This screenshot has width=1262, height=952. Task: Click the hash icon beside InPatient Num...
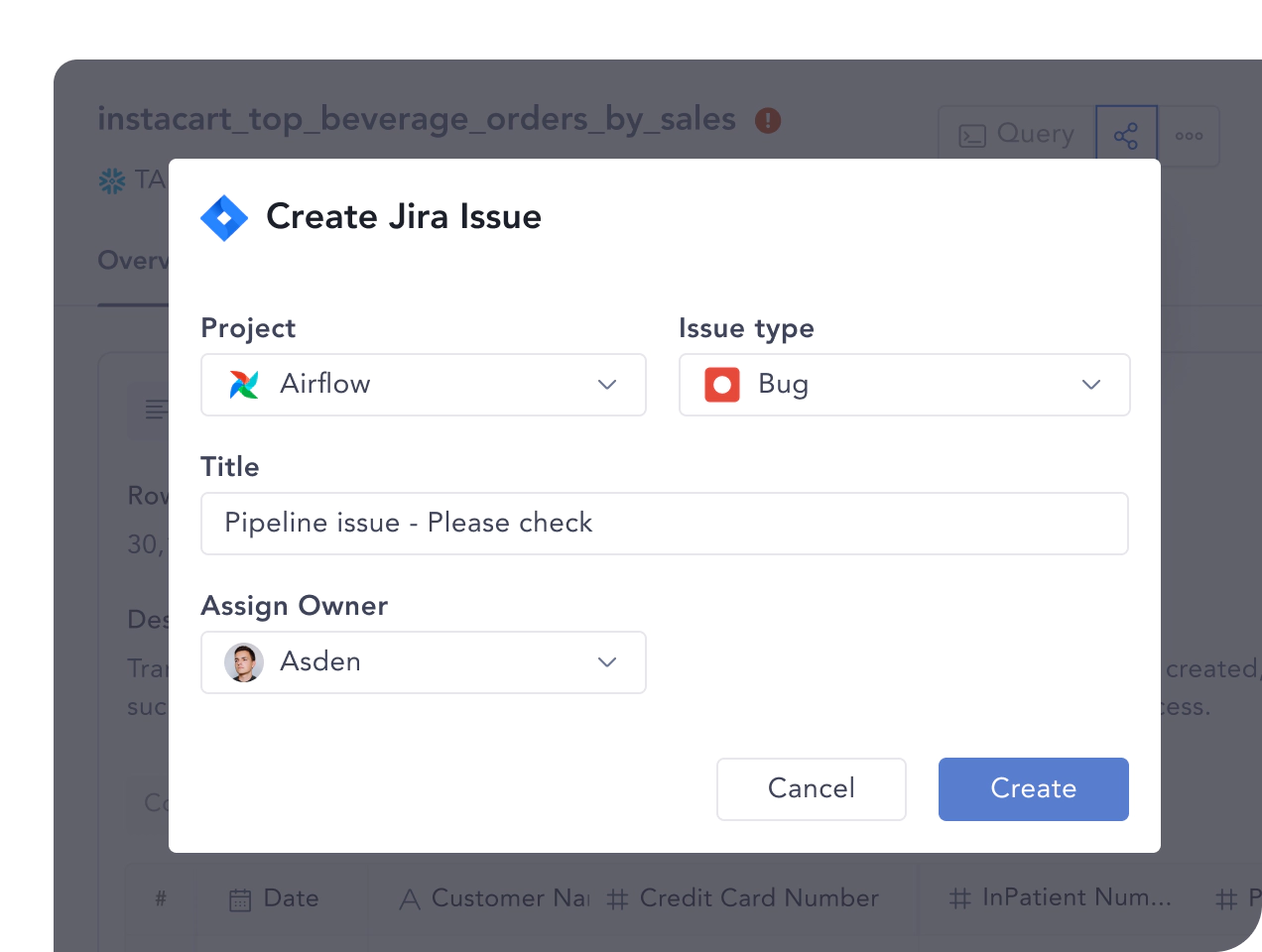pyautogui.click(x=959, y=899)
